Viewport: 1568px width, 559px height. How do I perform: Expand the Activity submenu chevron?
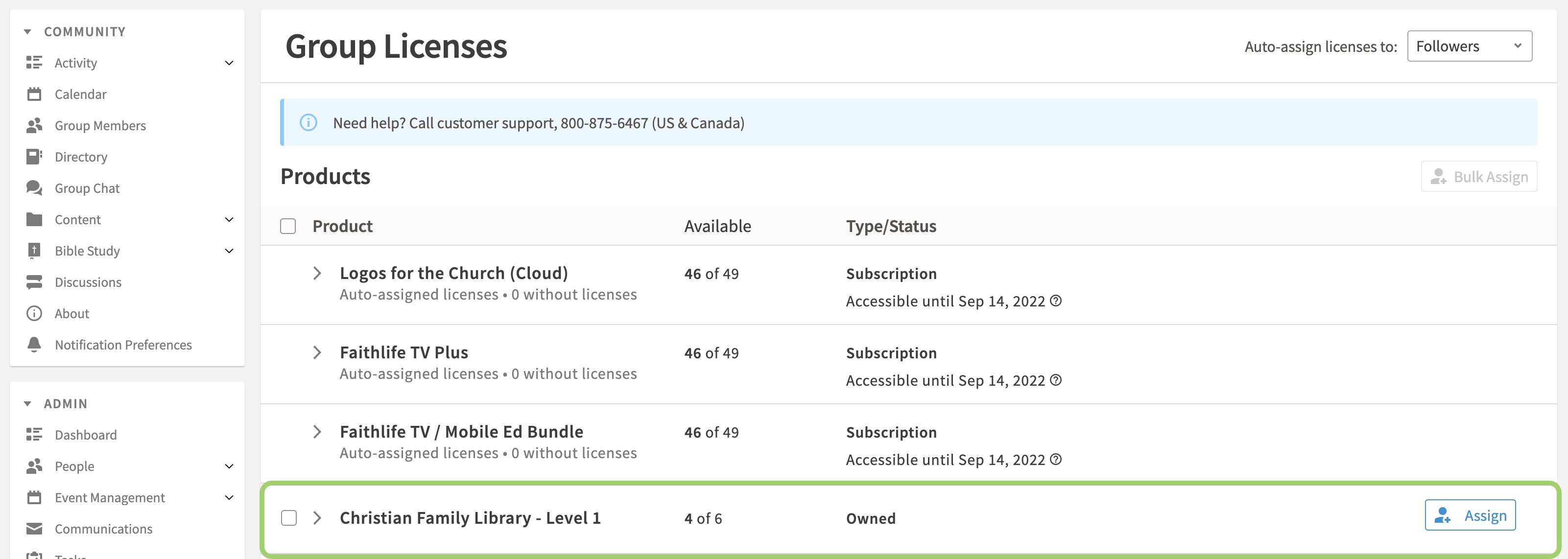[230, 63]
